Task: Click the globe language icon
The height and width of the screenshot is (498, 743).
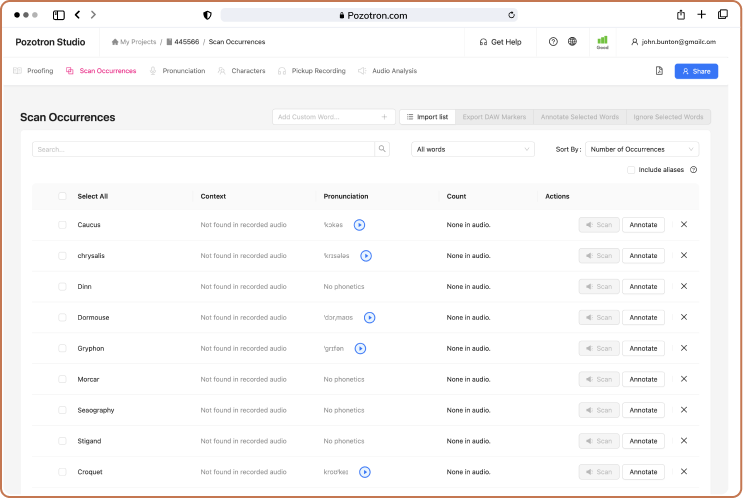Action: pos(572,42)
